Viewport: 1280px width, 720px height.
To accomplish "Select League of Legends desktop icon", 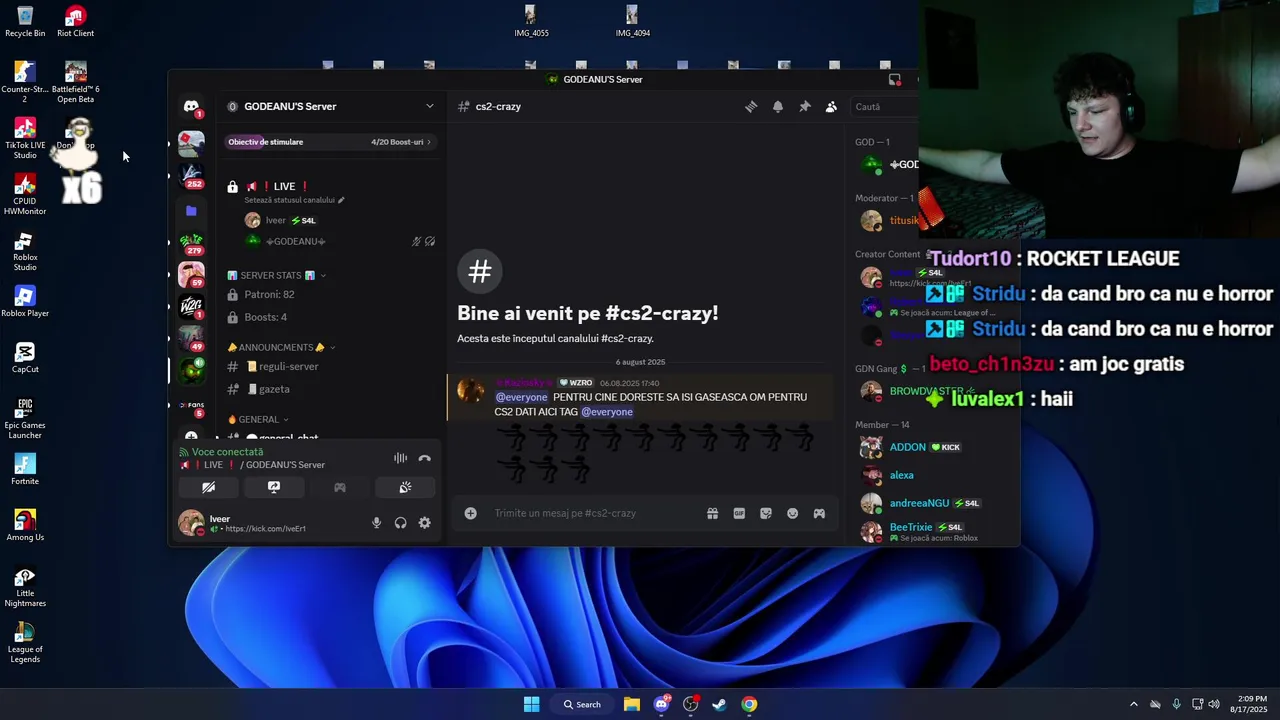I will click(x=25, y=643).
